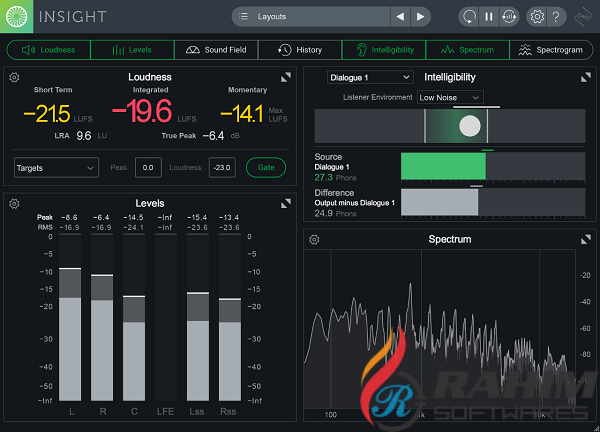
Task: Click the Lss channel peak value -15.4
Action: [197, 217]
